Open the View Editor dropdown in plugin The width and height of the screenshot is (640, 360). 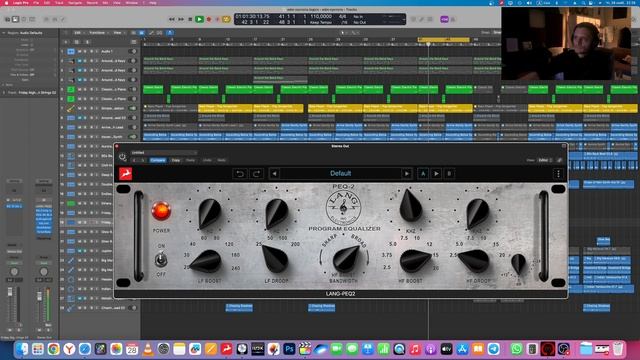coord(545,160)
